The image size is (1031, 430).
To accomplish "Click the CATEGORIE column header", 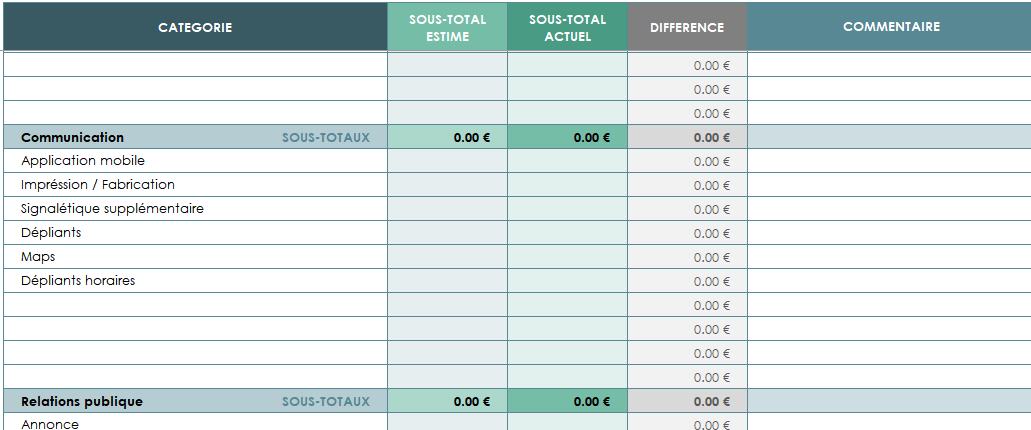I will coord(195,27).
